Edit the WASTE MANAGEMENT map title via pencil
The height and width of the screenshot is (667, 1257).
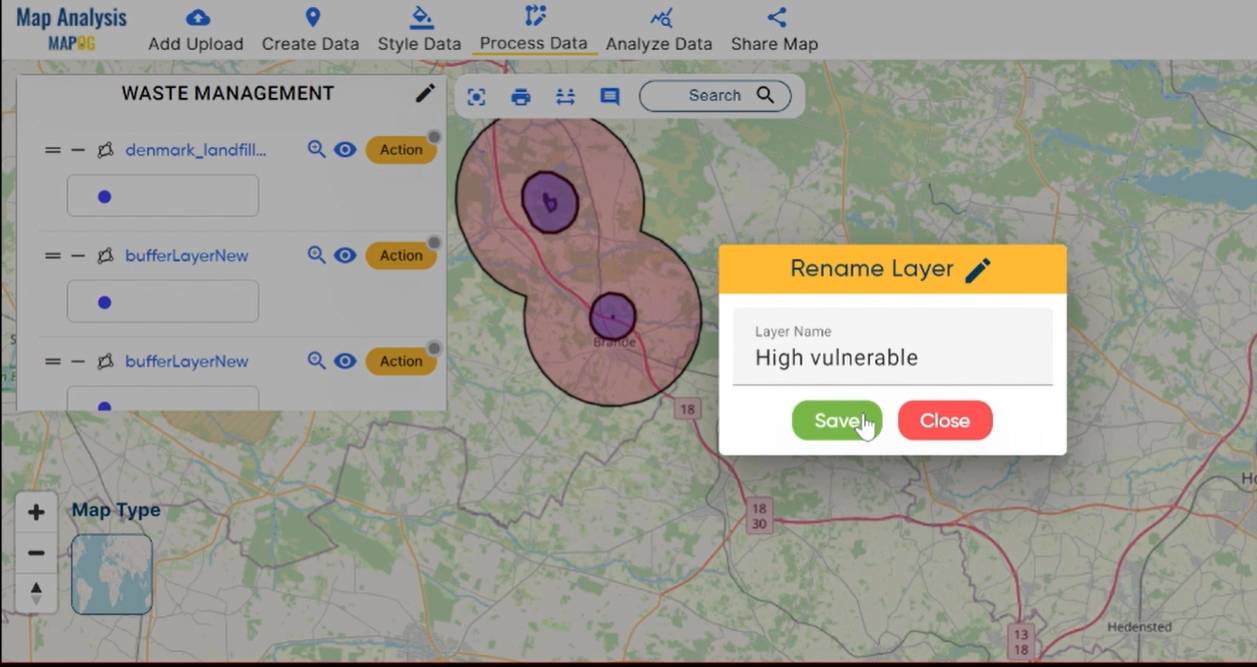(425, 93)
